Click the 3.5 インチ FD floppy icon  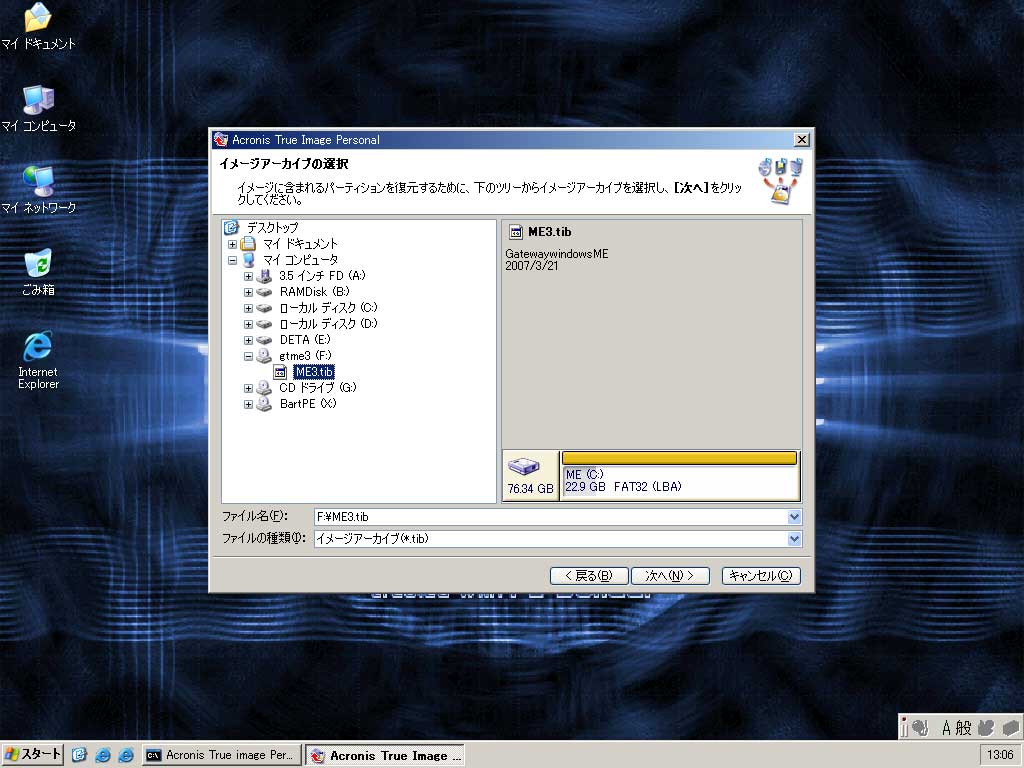pyautogui.click(x=264, y=276)
